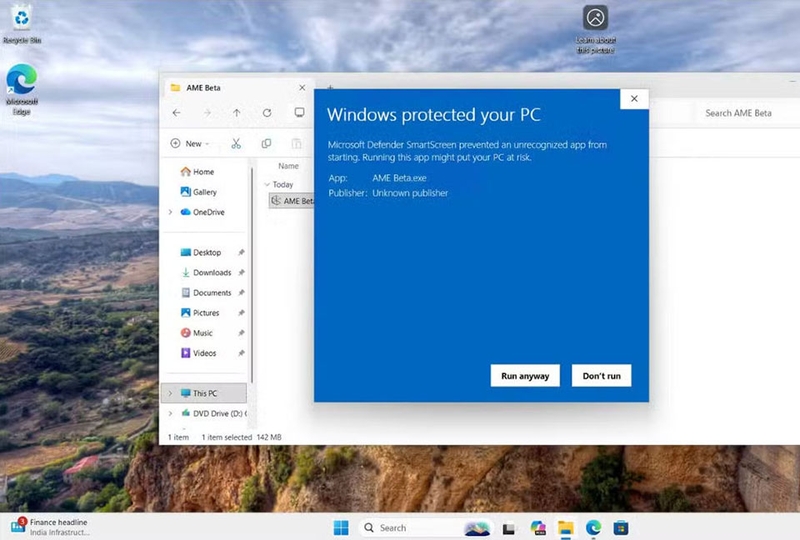Image resolution: width=800 pixels, height=540 pixels.
Task: Open Task View from taskbar
Action: click(509, 528)
